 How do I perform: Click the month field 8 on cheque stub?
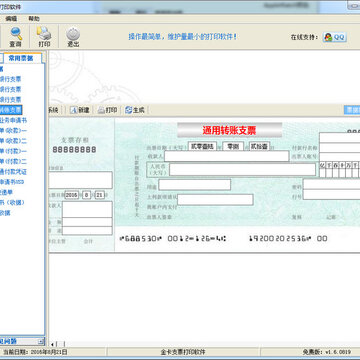coord(87,195)
